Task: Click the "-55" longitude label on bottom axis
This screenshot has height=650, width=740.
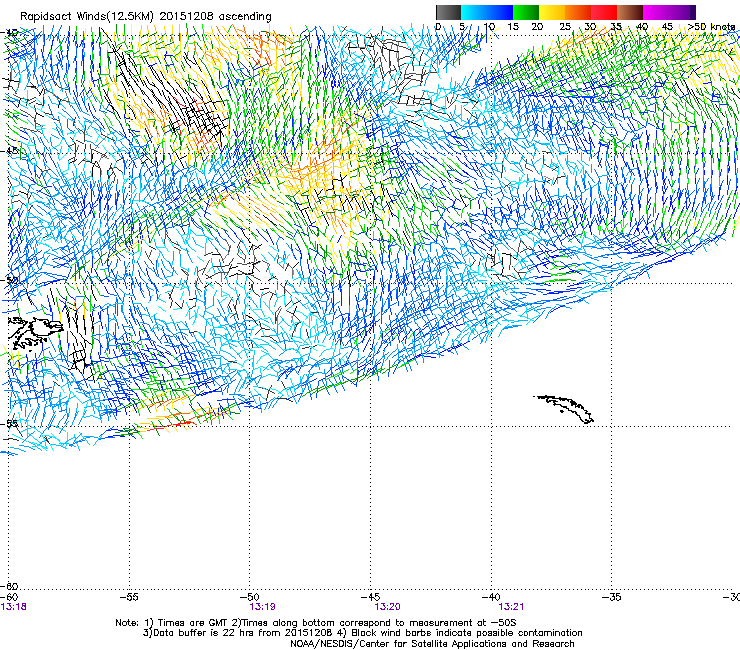Action: [129, 597]
